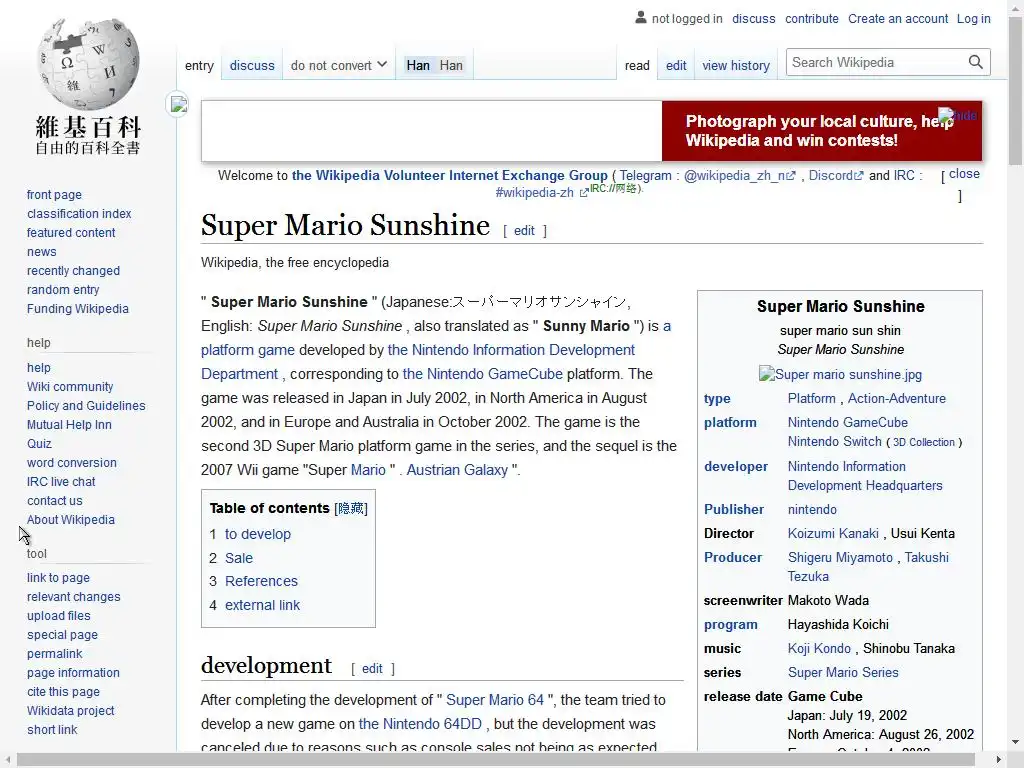Jump to contents item References
1024x768 pixels.
click(x=261, y=581)
